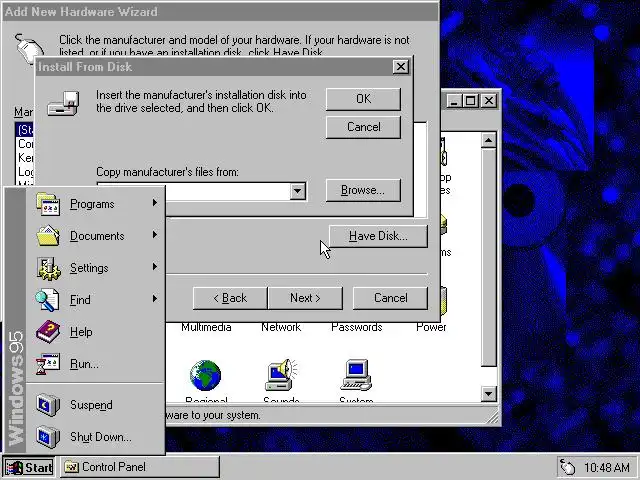This screenshot has width=640, height=480.
Task: Select Run... from the Start menu
Action: pyautogui.click(x=96, y=364)
